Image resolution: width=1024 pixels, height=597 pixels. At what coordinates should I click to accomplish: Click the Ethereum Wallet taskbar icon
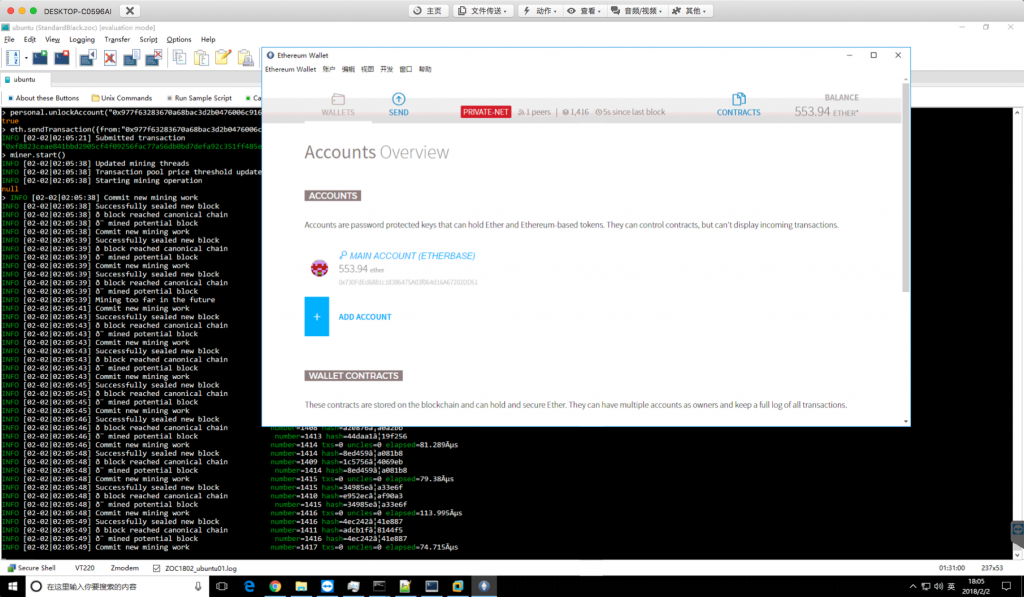coord(484,587)
